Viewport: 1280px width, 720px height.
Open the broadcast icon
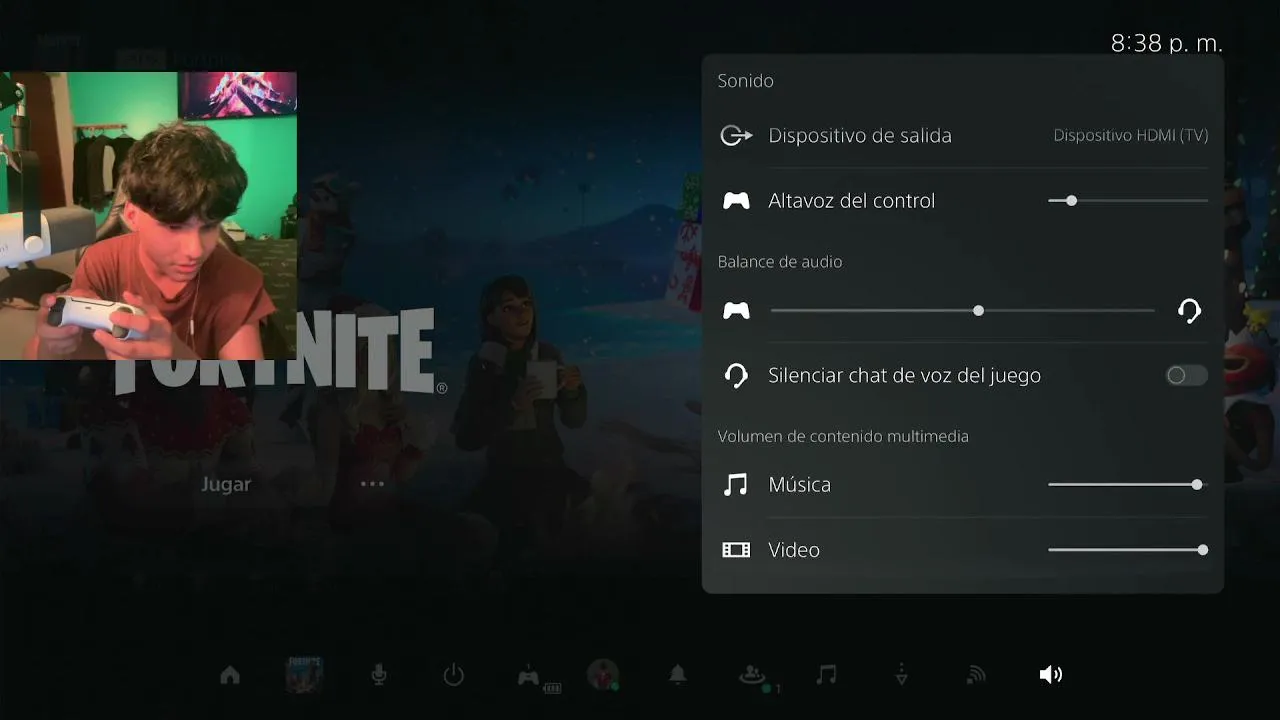pyautogui.click(x=976, y=675)
